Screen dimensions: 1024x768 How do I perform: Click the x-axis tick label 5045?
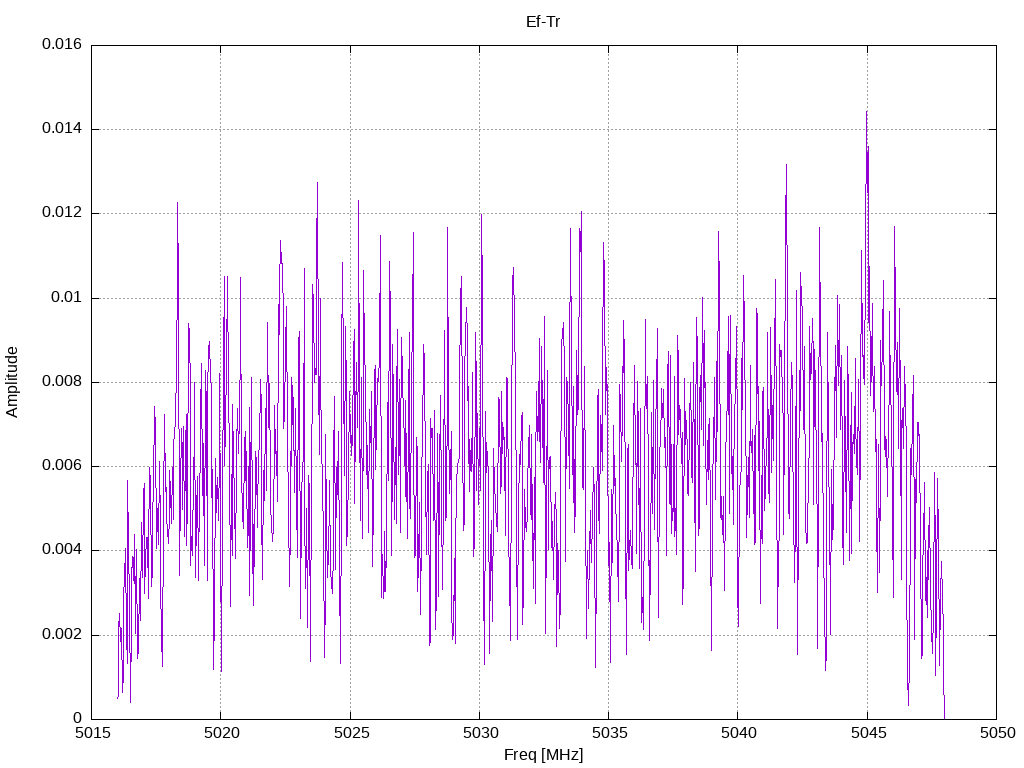[x=868, y=733]
